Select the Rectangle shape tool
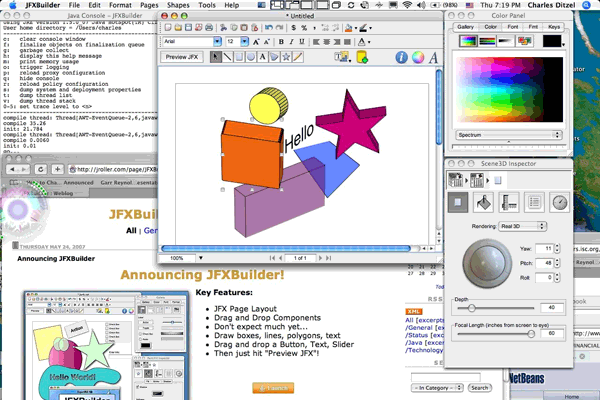The image size is (600, 400). coord(239,57)
